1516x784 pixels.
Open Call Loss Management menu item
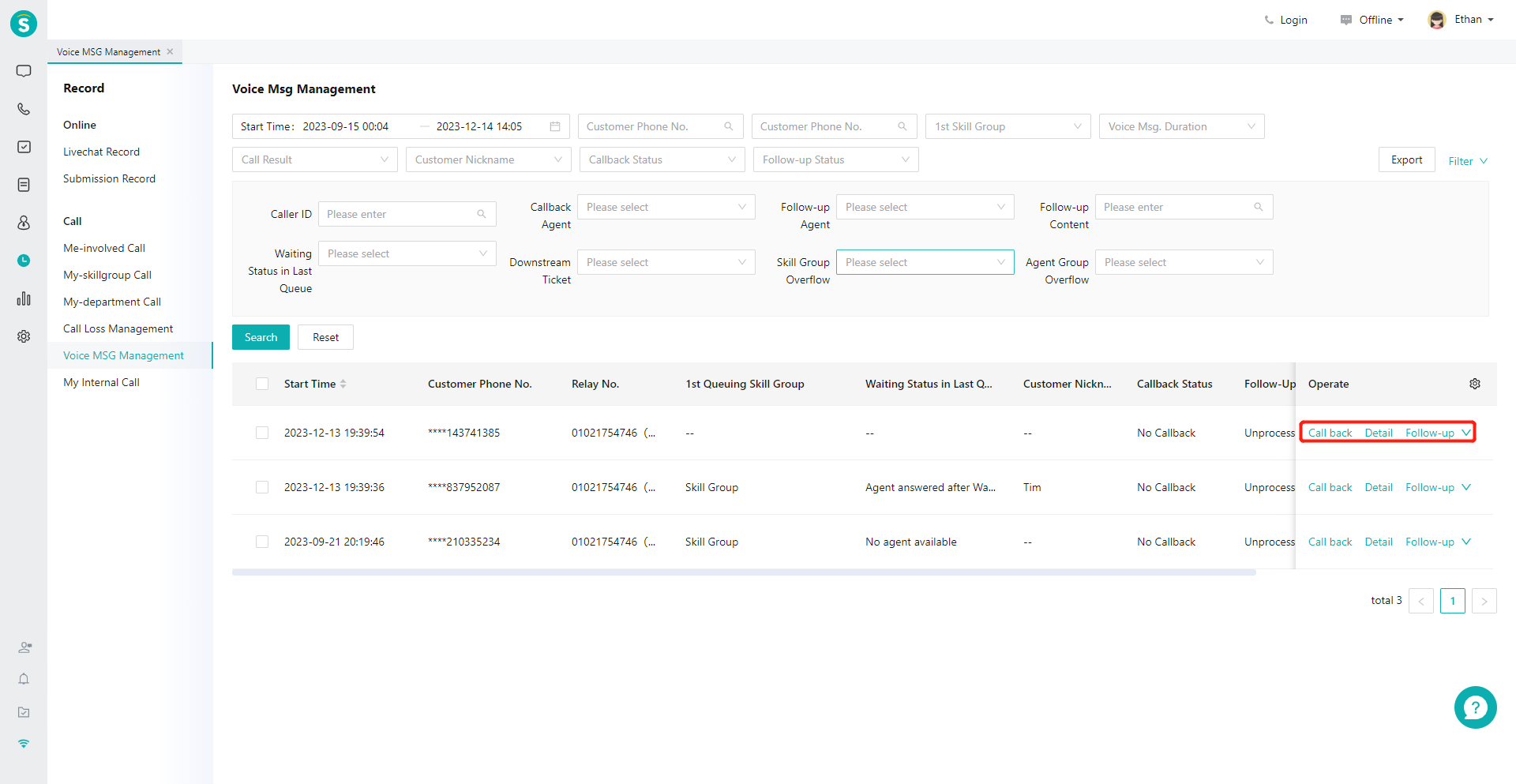(118, 328)
